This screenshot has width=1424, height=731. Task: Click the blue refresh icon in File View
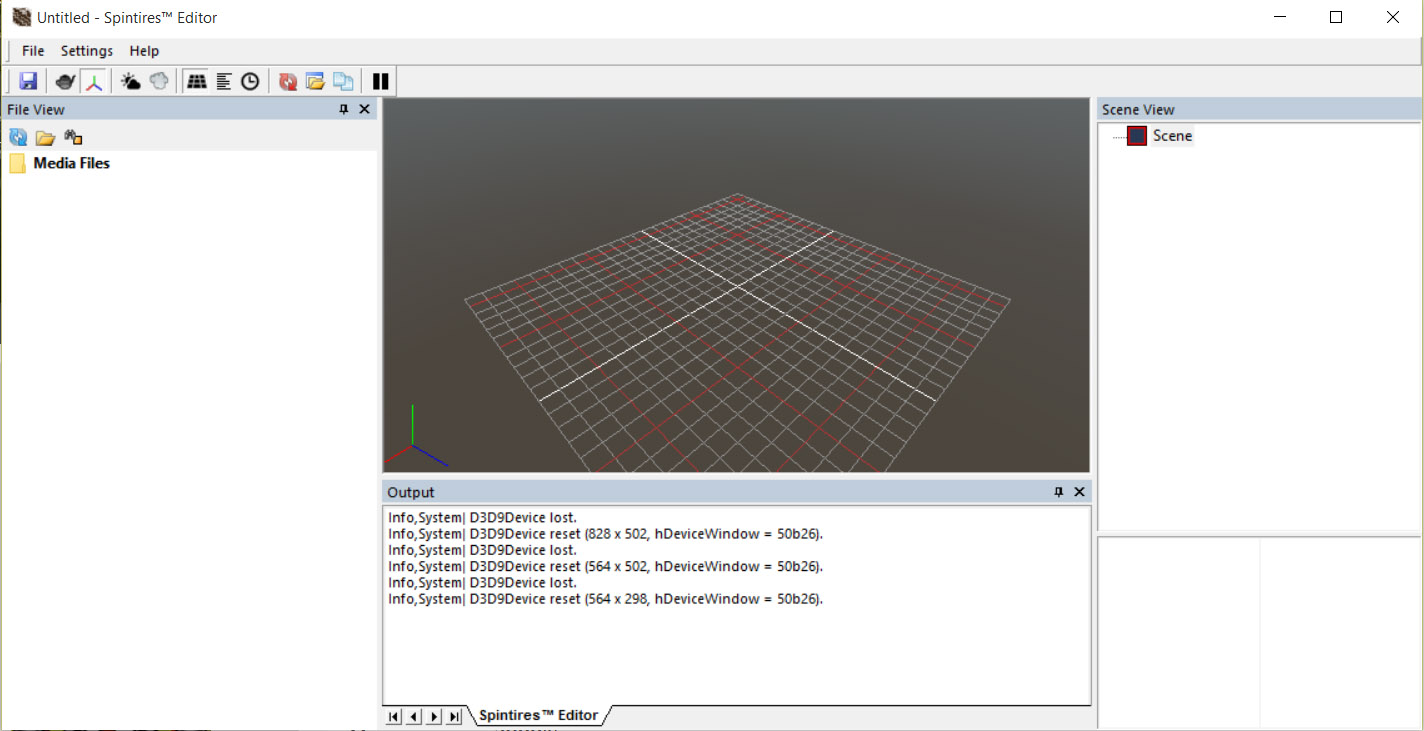[18, 137]
